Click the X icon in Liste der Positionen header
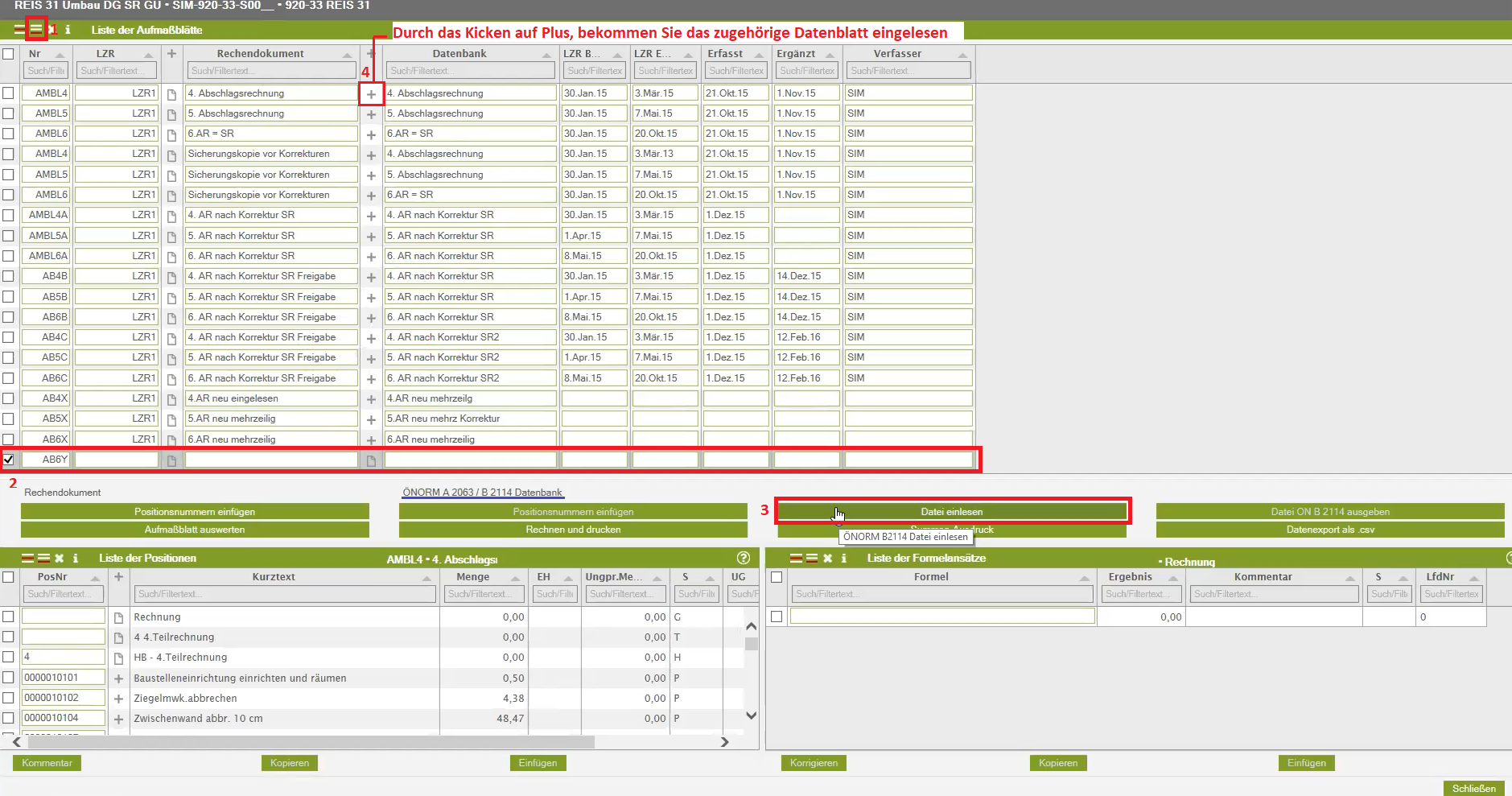This screenshot has width=1512, height=796. [x=60, y=558]
